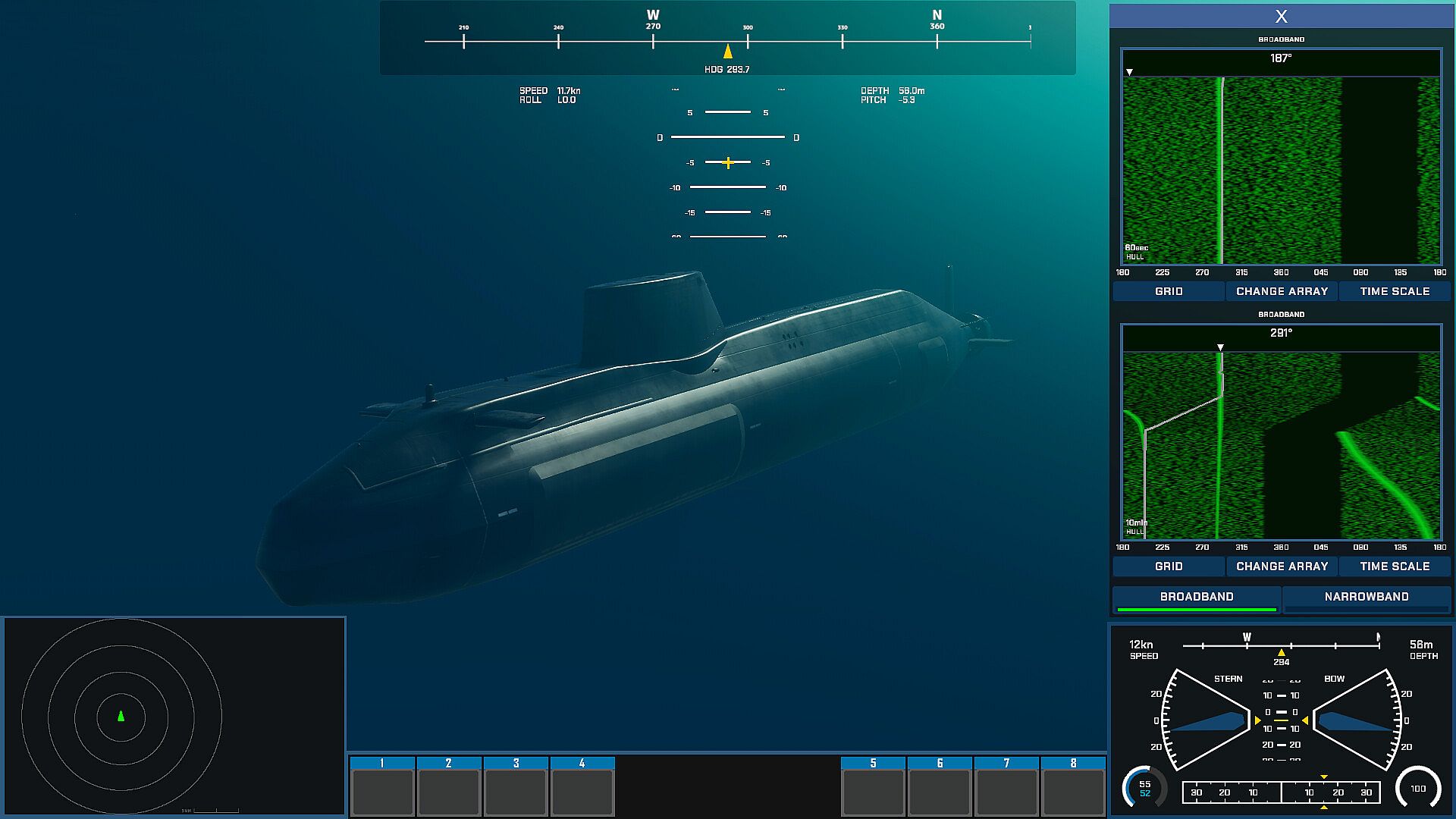This screenshot has width=1456, height=819.
Task: Select weapon tube slot 5
Action: pos(873,792)
